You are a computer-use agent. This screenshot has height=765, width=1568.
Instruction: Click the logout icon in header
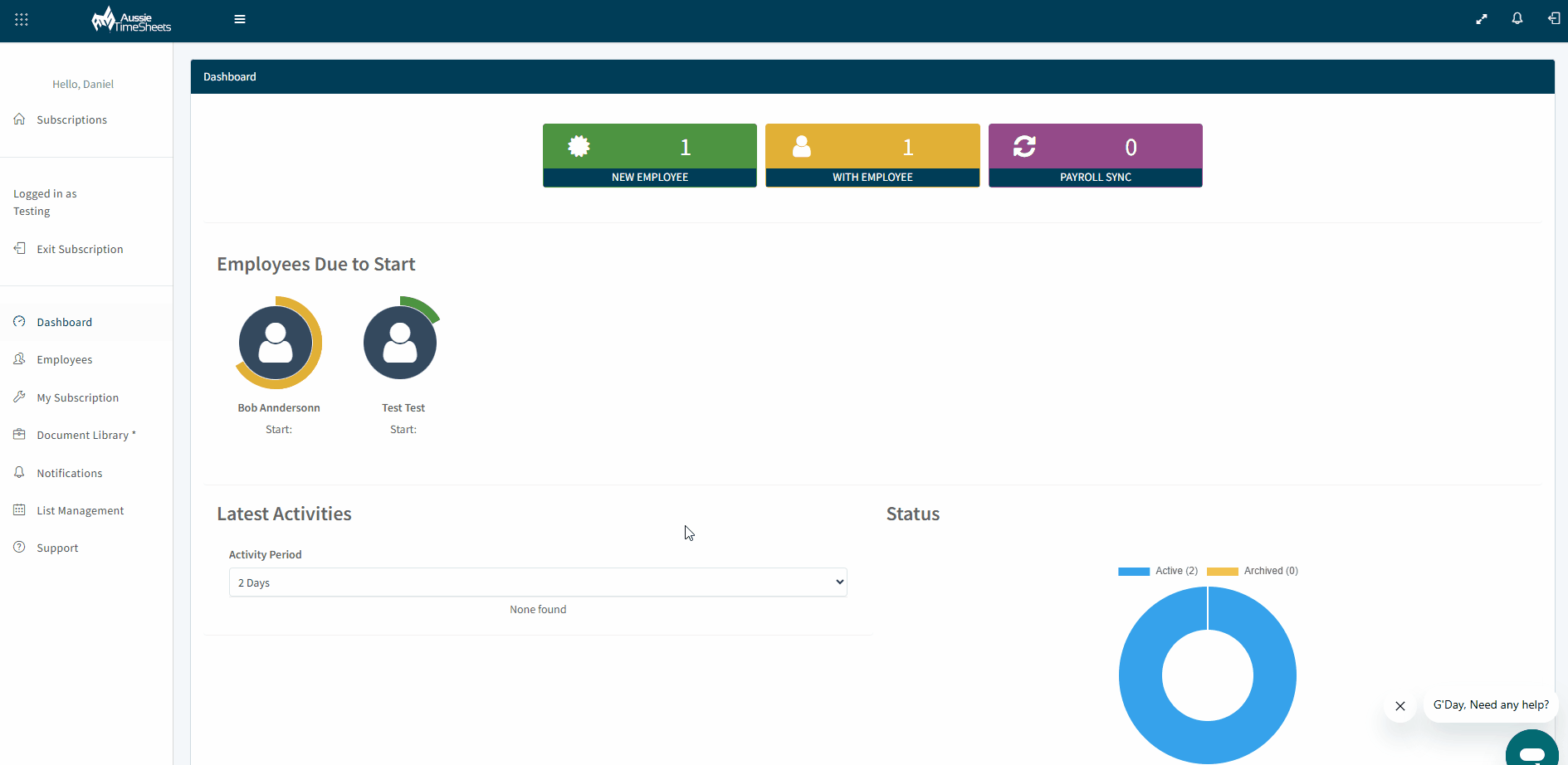(x=1554, y=18)
